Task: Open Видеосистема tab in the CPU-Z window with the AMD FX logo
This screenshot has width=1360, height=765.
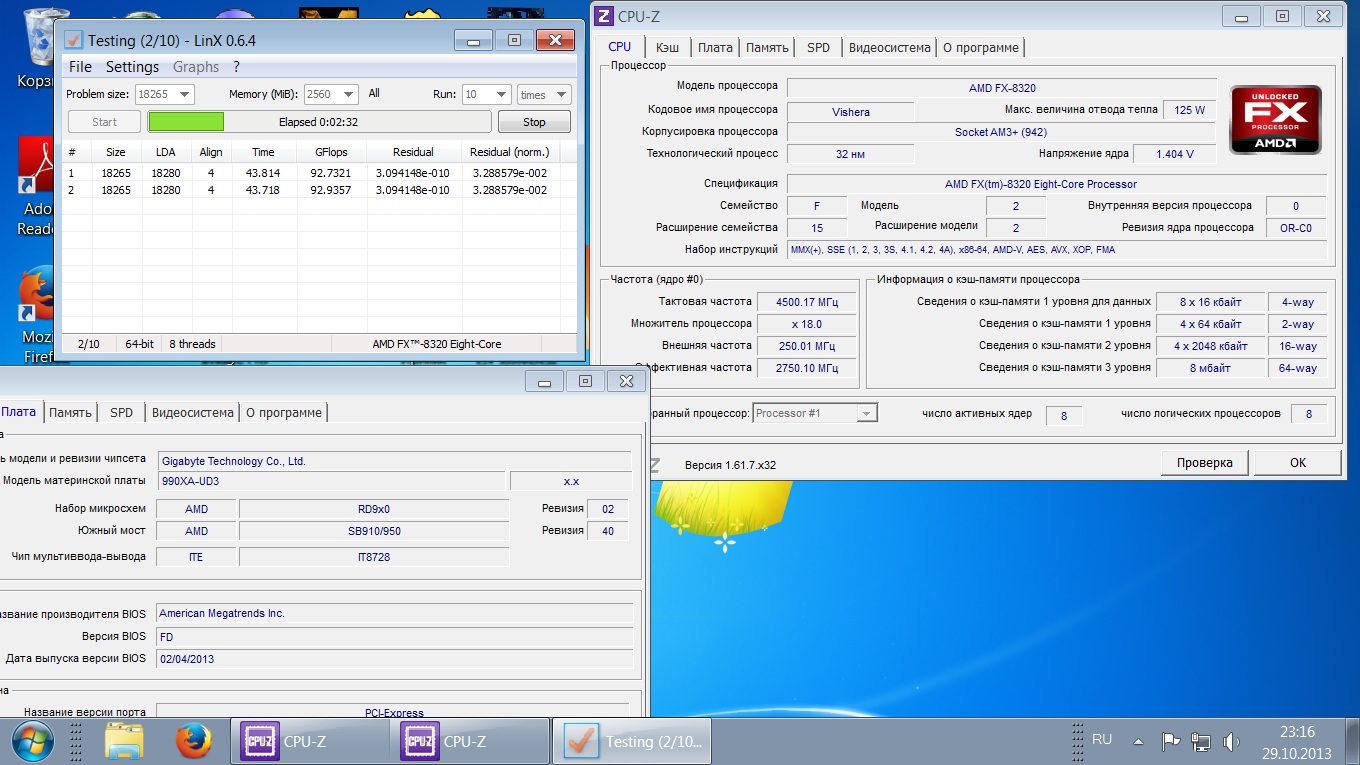Action: coord(888,47)
